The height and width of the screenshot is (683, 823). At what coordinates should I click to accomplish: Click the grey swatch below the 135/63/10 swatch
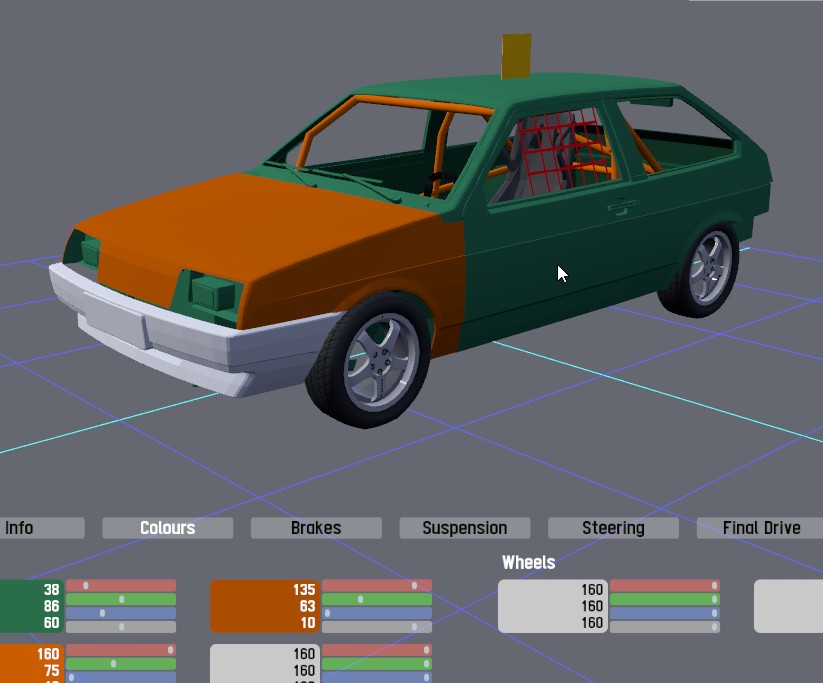(265, 664)
